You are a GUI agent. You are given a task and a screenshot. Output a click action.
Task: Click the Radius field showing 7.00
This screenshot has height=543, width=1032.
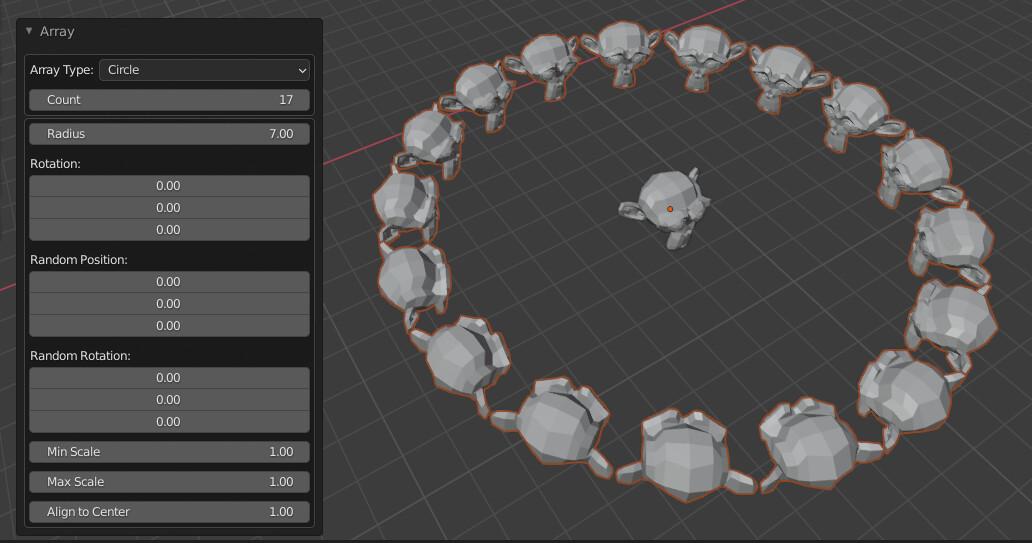click(169, 134)
